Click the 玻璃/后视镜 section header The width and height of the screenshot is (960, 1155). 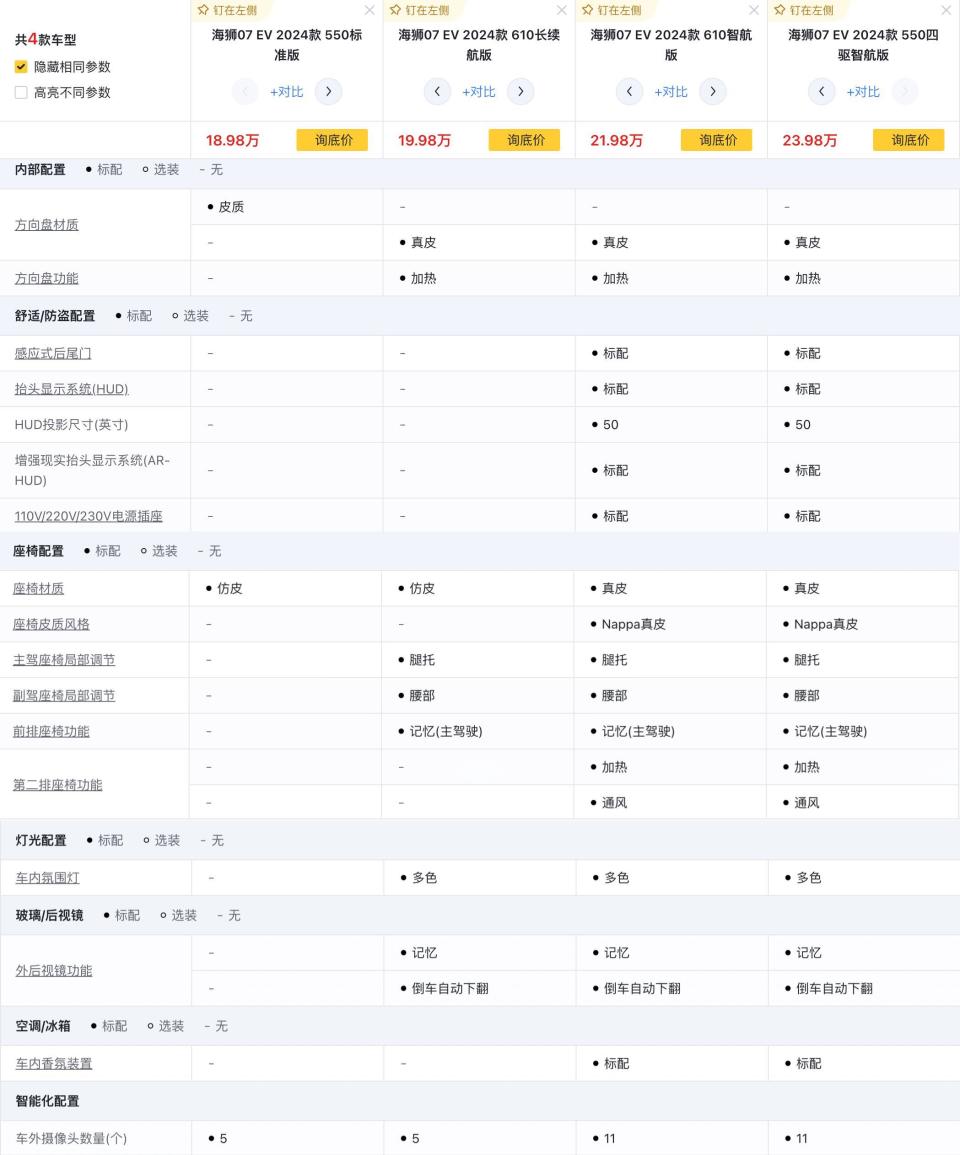click(x=49, y=916)
